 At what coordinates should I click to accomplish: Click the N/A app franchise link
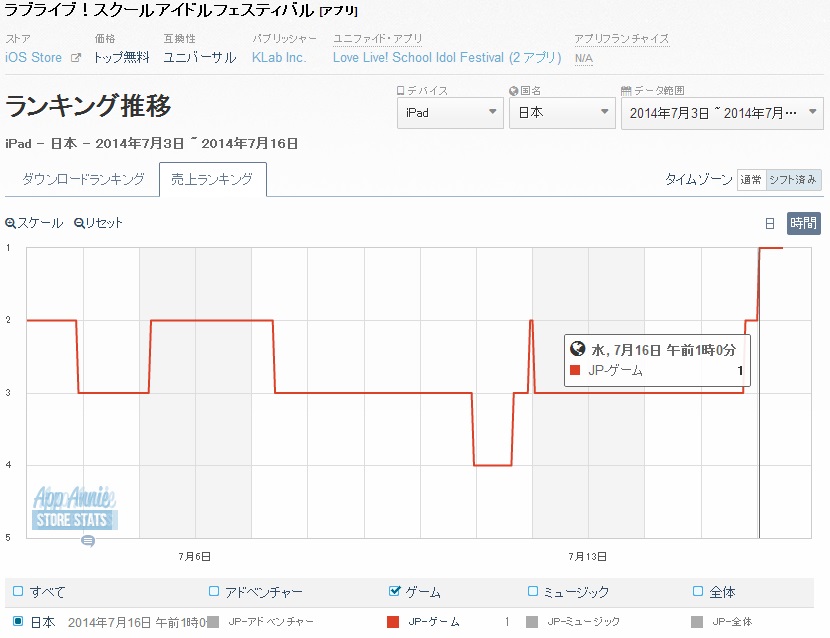(x=584, y=58)
